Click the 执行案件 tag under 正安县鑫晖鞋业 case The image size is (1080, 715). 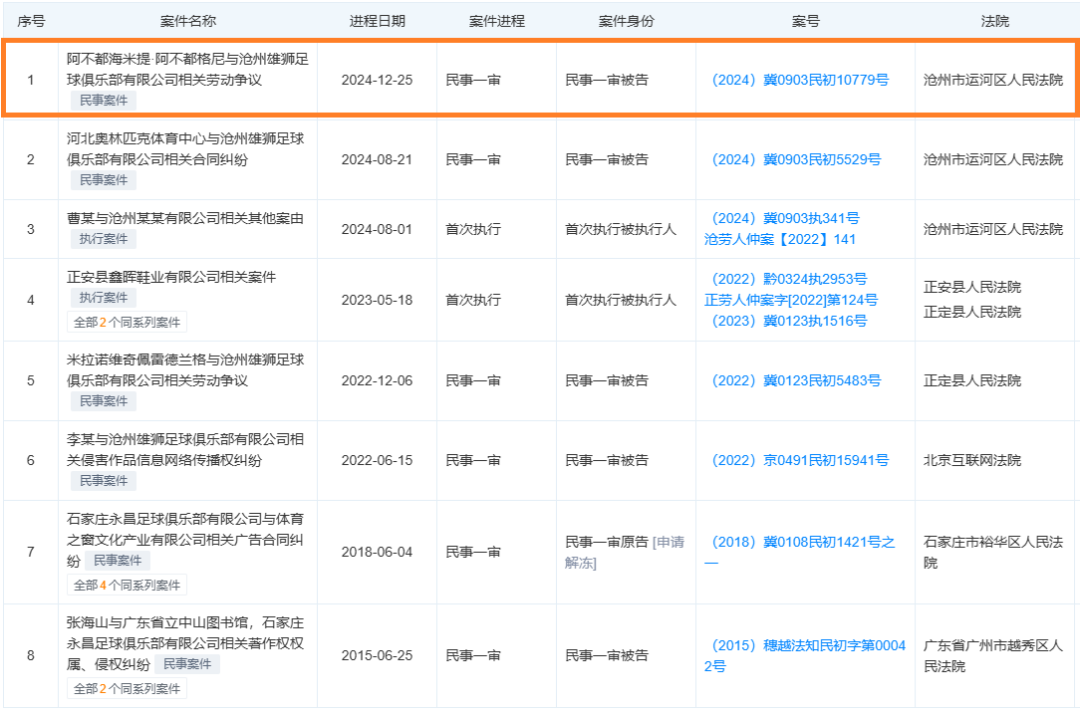pos(103,298)
